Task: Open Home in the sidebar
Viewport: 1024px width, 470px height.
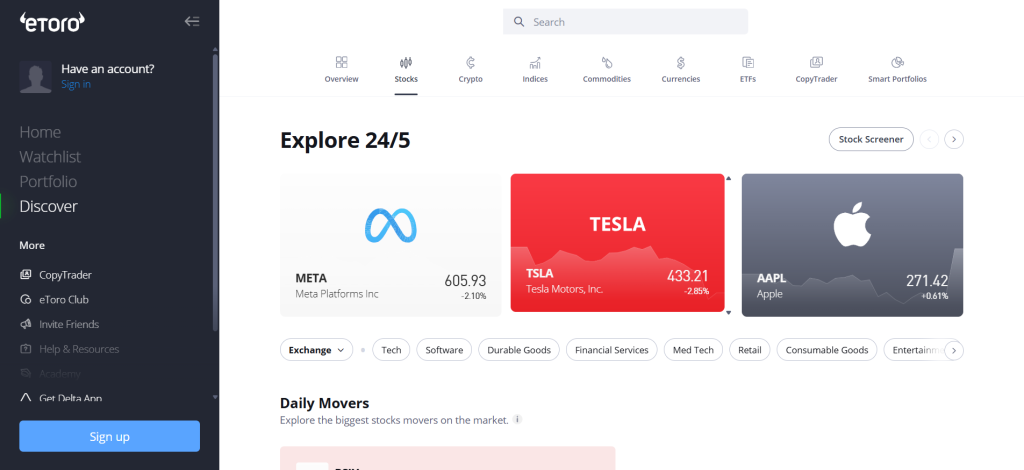Action: click(x=40, y=132)
